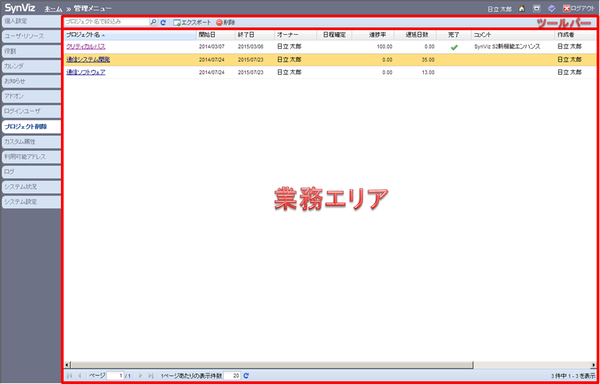Open システム設定 in sidebar
Viewport: 600px width, 384px height.
[x=31, y=202]
